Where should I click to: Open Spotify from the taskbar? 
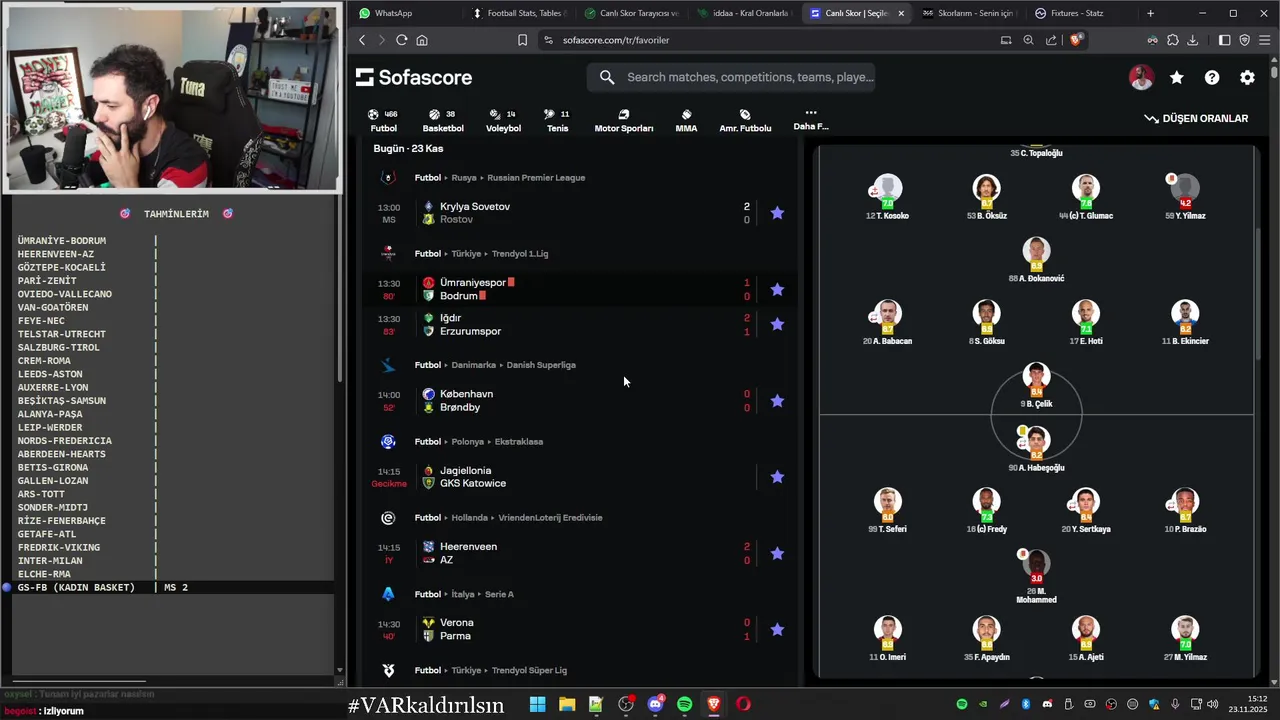coord(684,704)
